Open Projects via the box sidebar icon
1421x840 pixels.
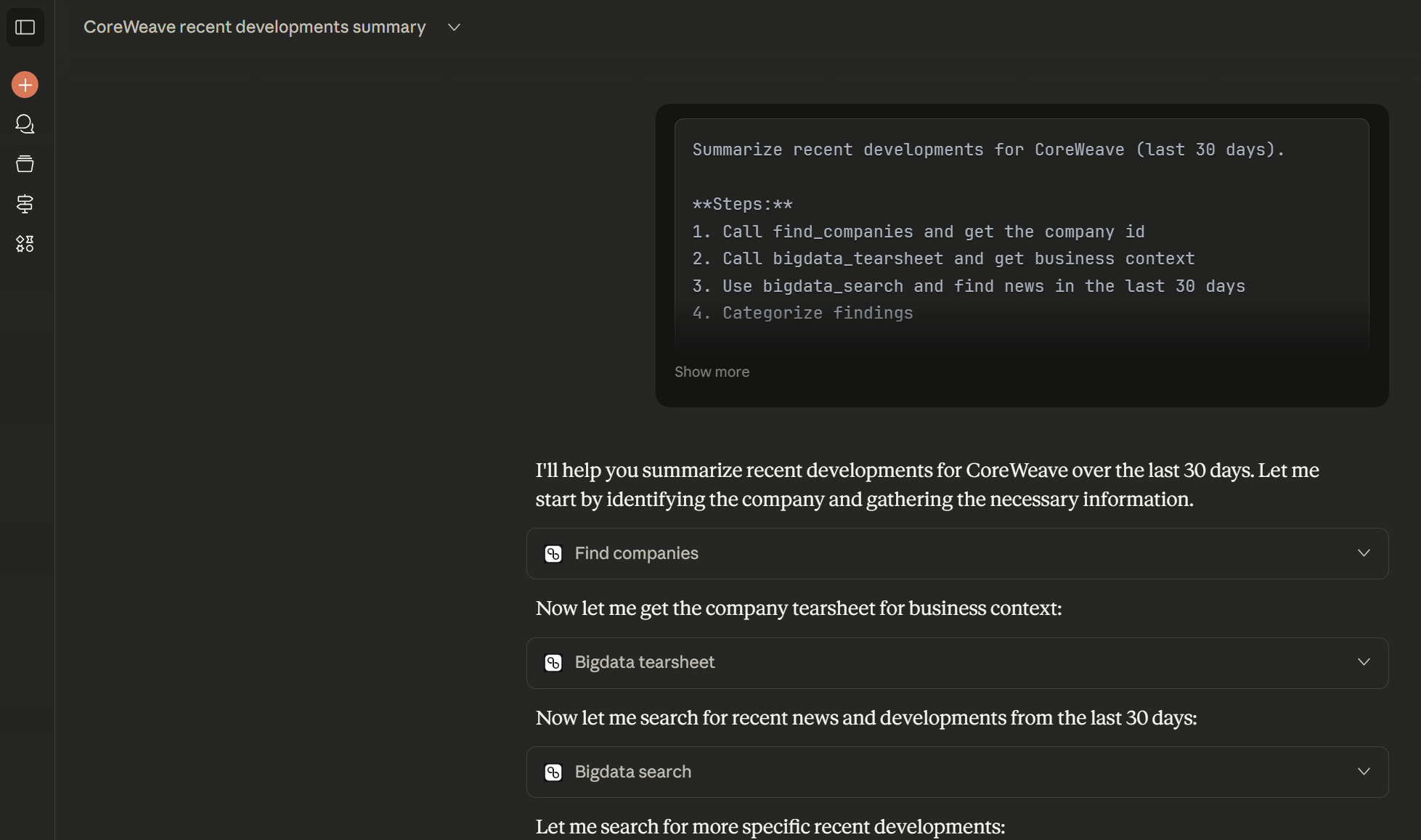(25, 163)
